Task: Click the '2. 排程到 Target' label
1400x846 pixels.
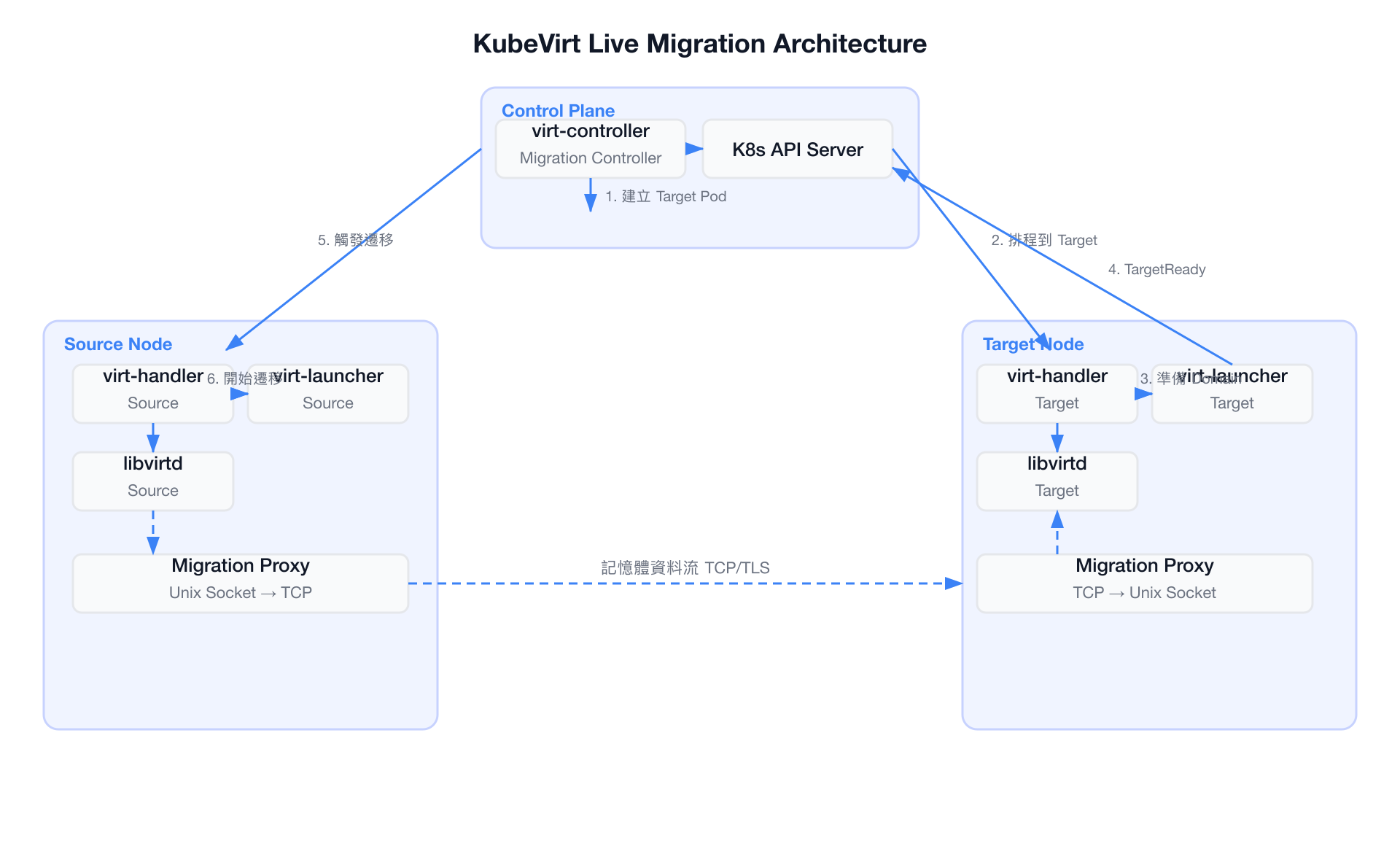Action: 1044,240
